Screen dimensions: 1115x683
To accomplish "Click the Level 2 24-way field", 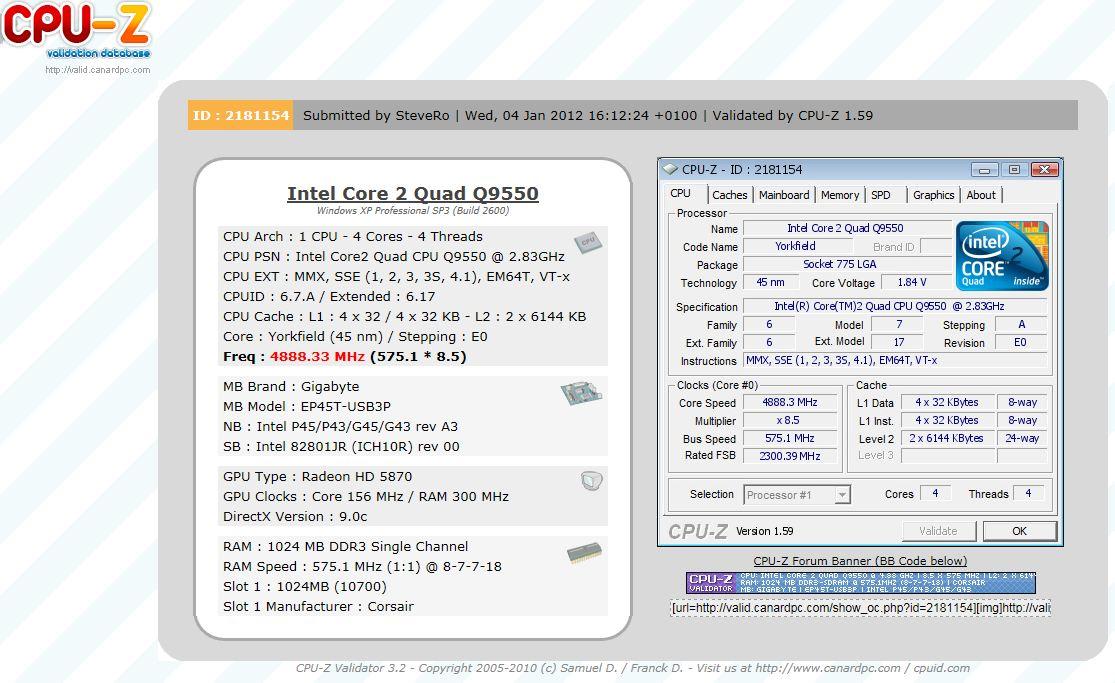I will (x=1022, y=438).
